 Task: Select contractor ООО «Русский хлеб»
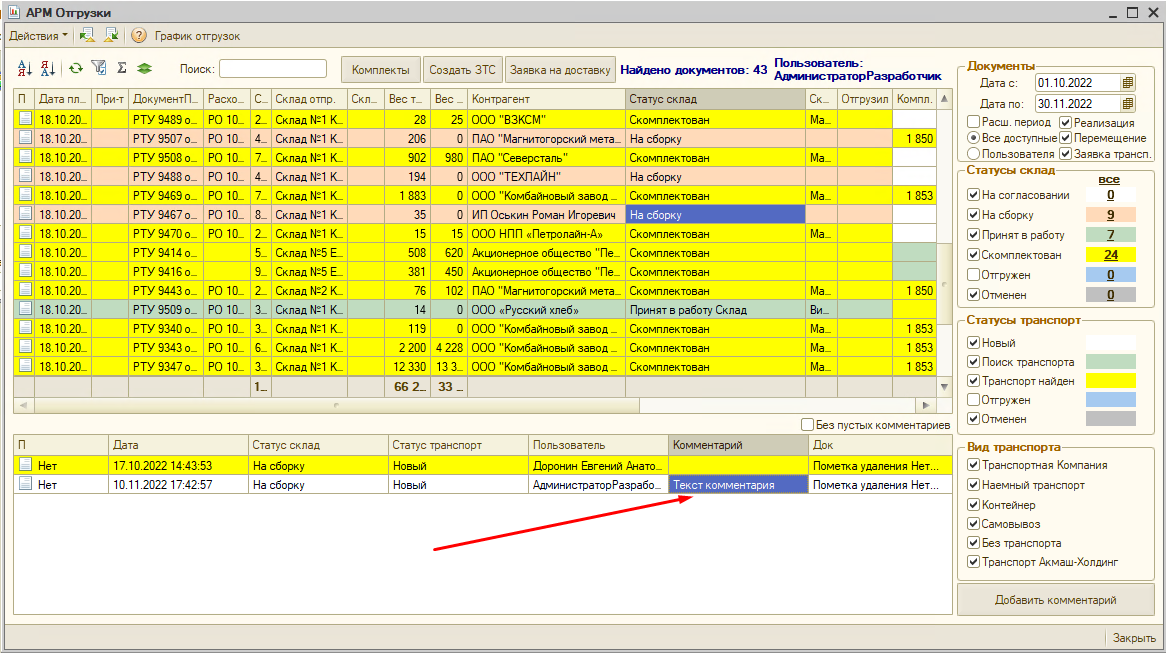coord(546,310)
